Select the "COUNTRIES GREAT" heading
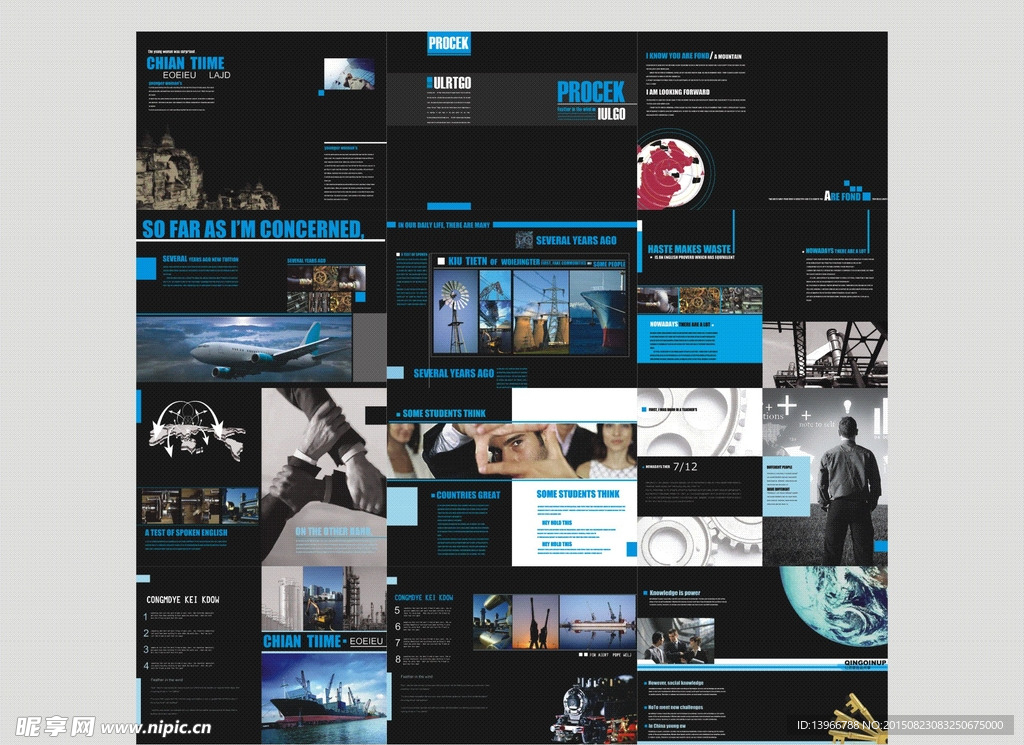 (x=467, y=495)
